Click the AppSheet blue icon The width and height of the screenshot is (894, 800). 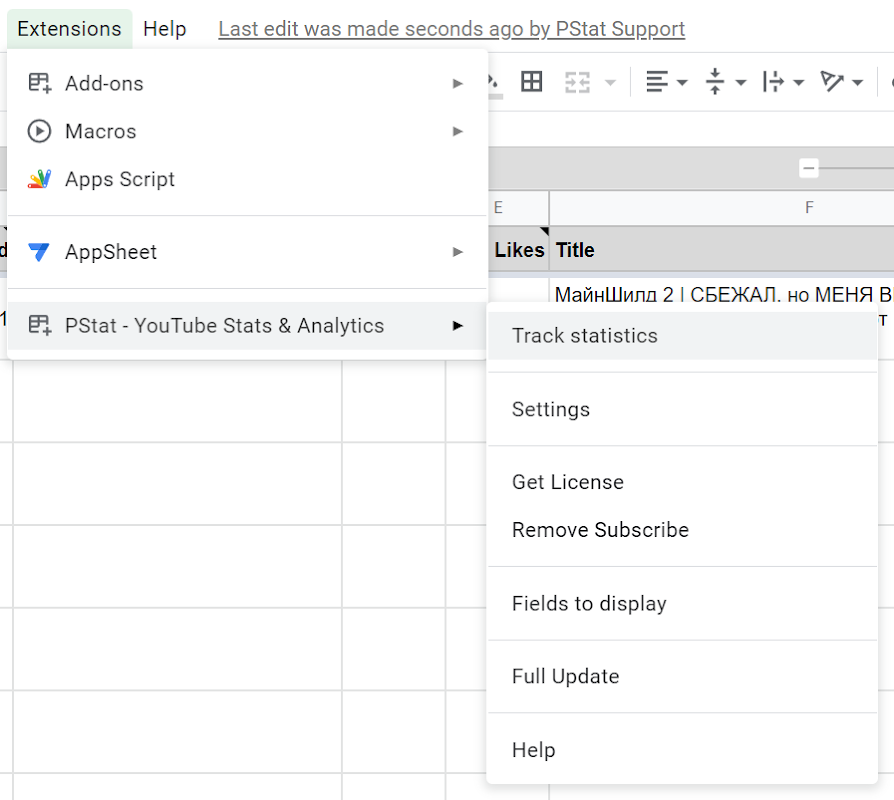click(x=39, y=251)
